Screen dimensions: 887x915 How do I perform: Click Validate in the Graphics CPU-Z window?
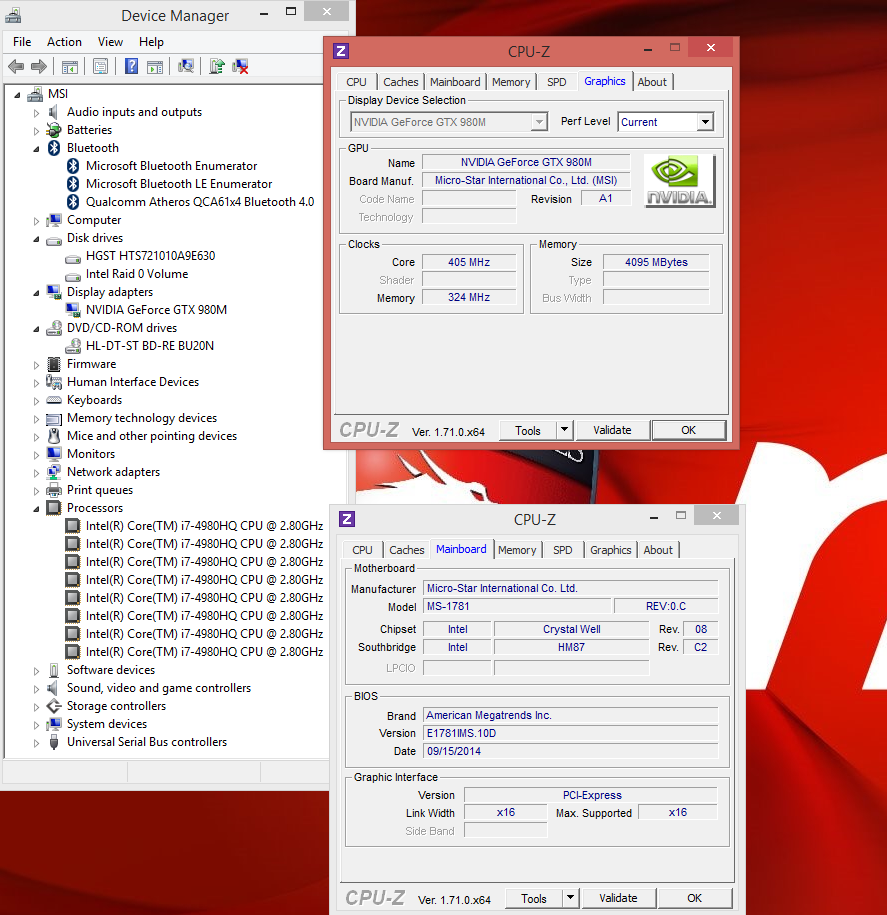point(612,431)
